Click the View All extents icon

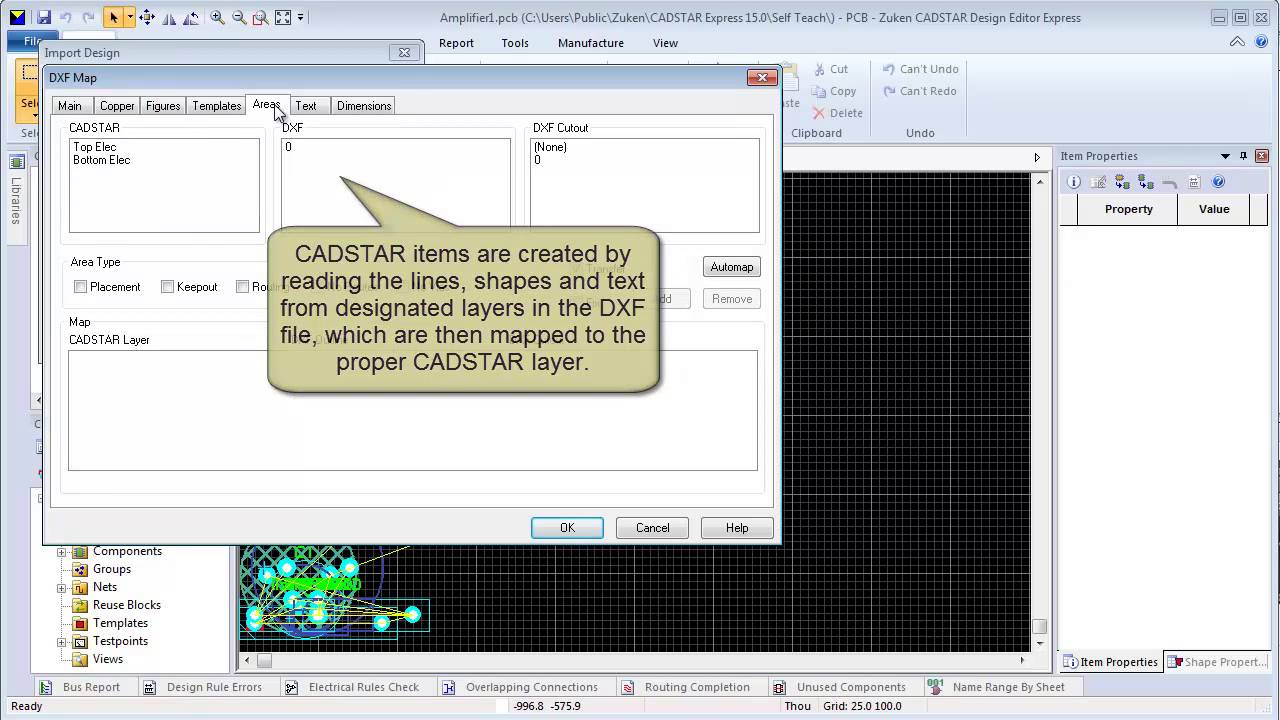pyautogui.click(x=283, y=17)
